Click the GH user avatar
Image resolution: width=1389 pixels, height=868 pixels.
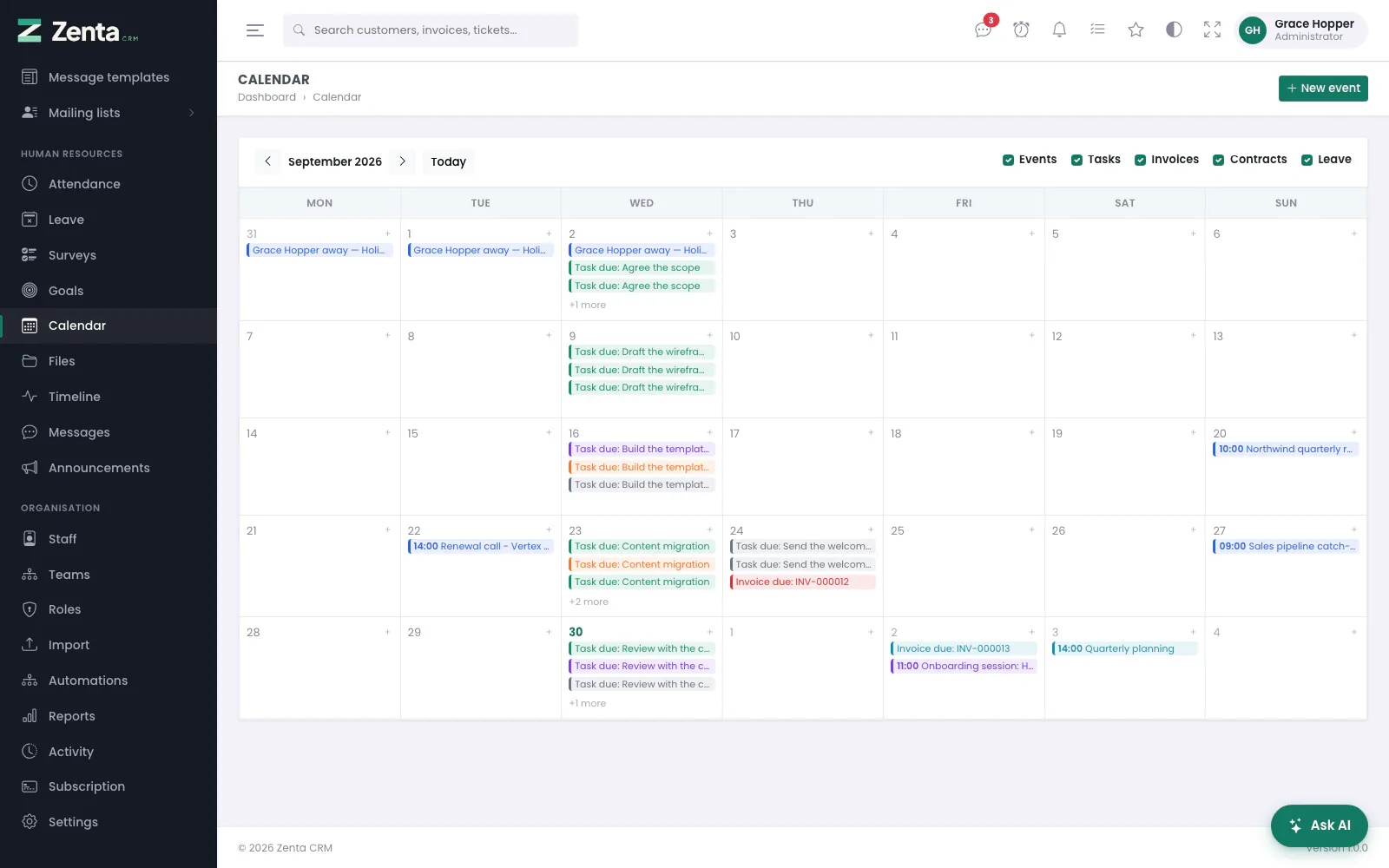(1252, 30)
